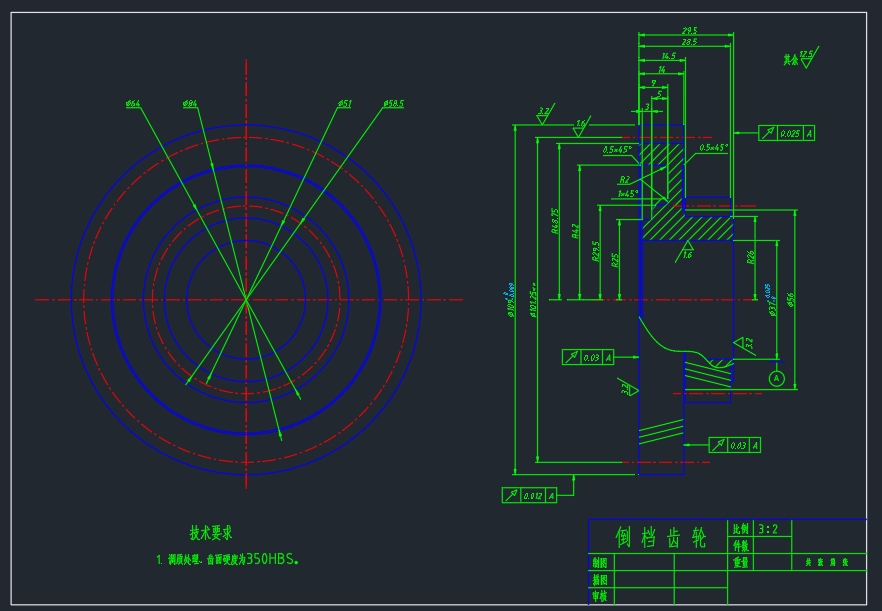This screenshot has height=611, width=882.
Task: Select the R2 fillet callout
Action: [624, 180]
